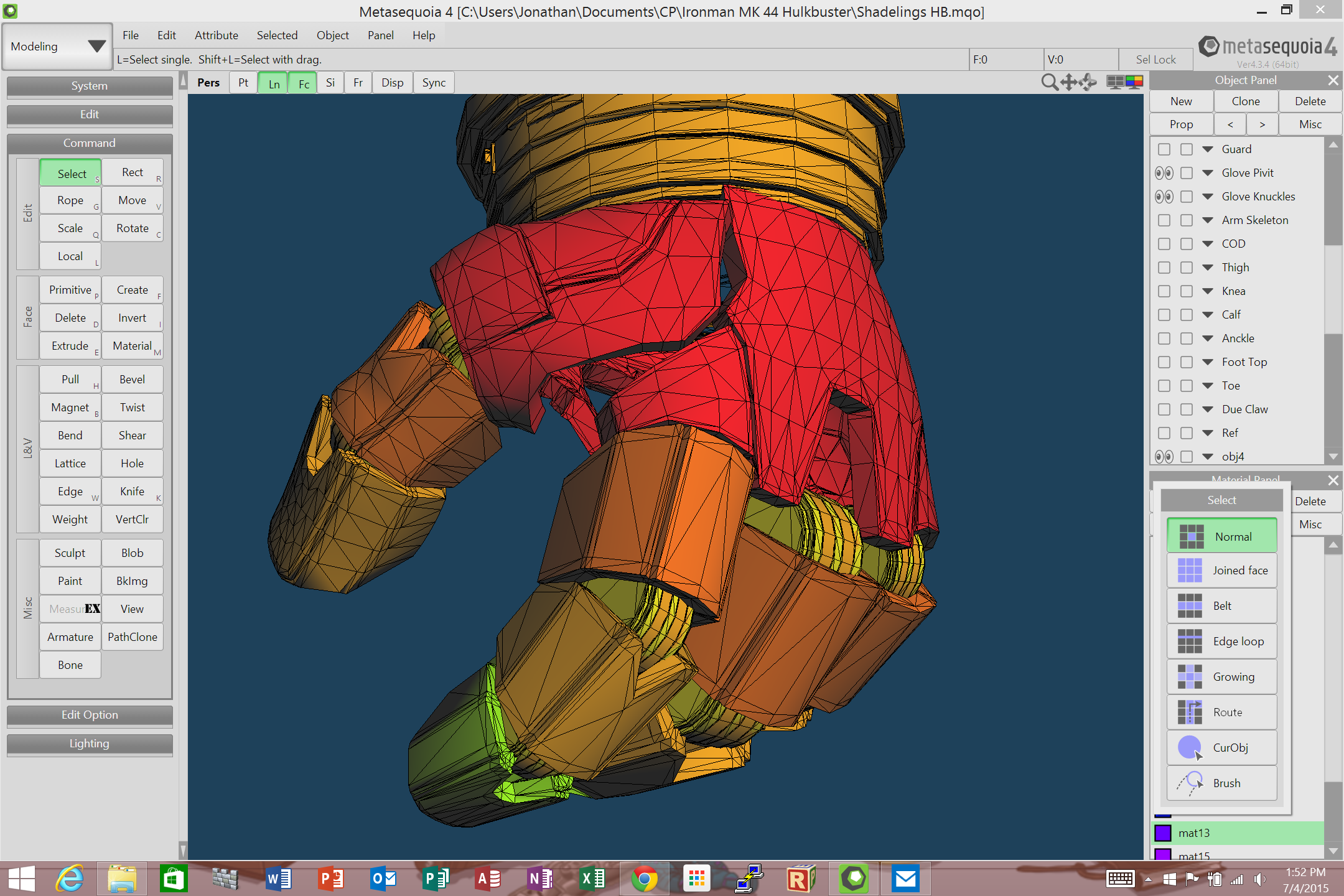Image resolution: width=1344 pixels, height=896 pixels.
Task: Choose Normal selection mode icon
Action: (1191, 536)
